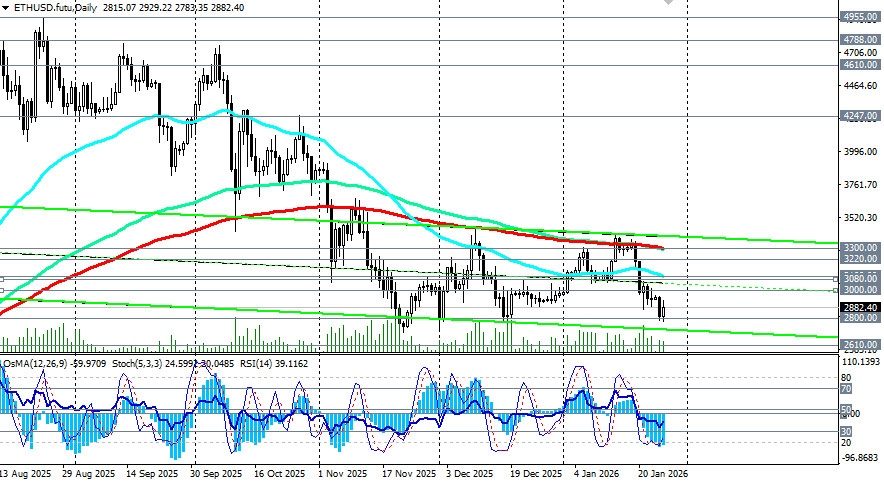
Task: Grab the left handle of 3080 line
Action: (3, 279)
